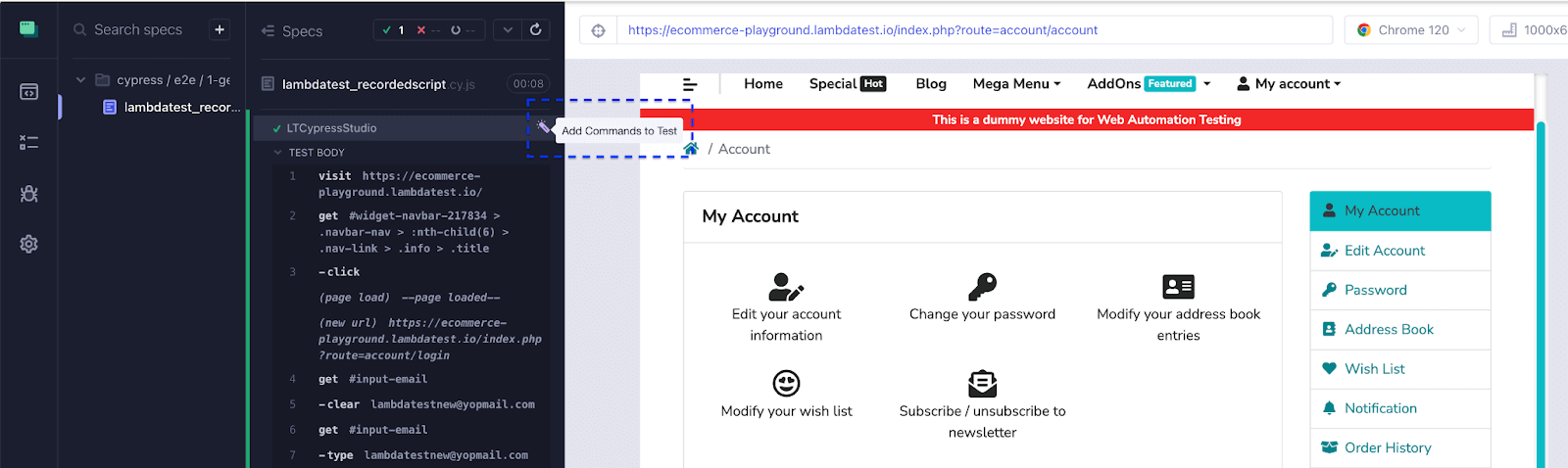Click lambdatest_recordedscript.cy.js spec header
Viewport: 1568px width, 468px height.
click(377, 84)
